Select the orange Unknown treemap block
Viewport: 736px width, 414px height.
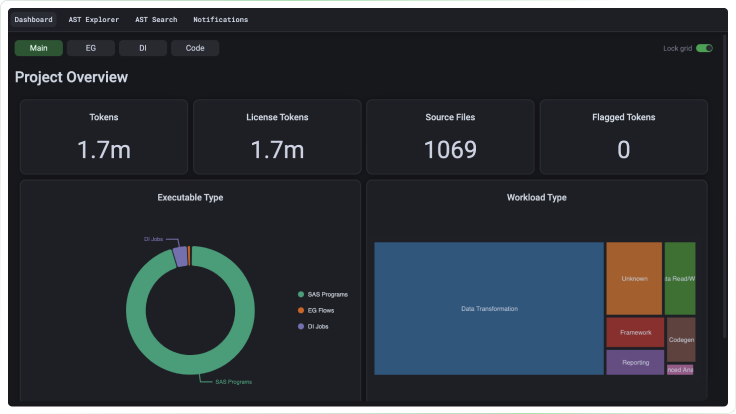(634, 278)
